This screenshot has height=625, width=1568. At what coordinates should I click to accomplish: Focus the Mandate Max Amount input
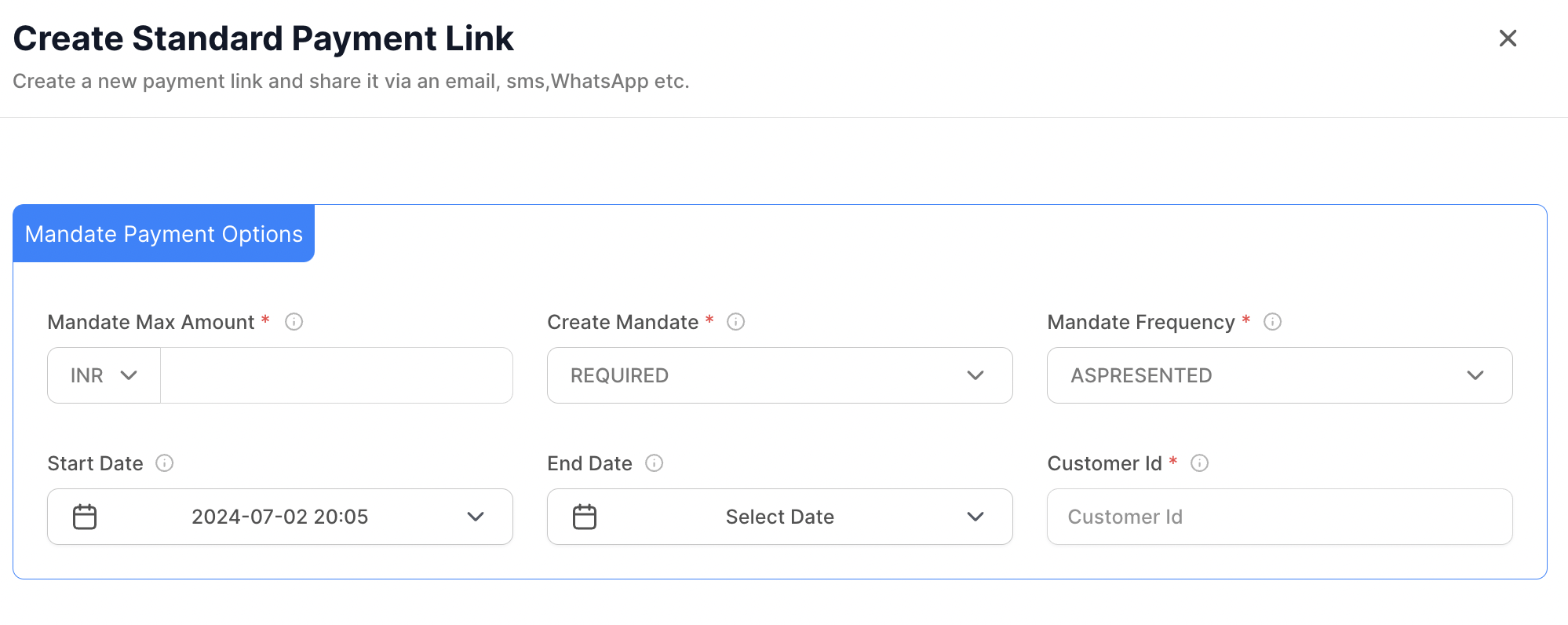[336, 375]
